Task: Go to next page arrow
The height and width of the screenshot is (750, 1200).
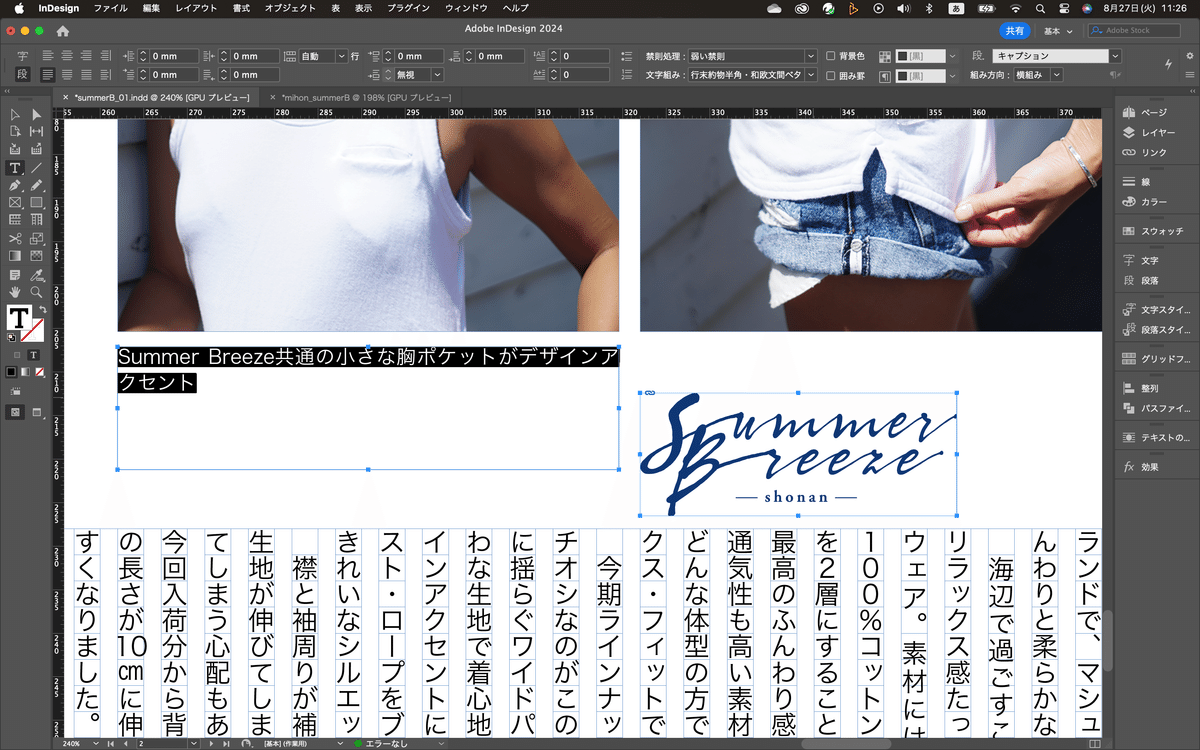Action: click(x=212, y=744)
